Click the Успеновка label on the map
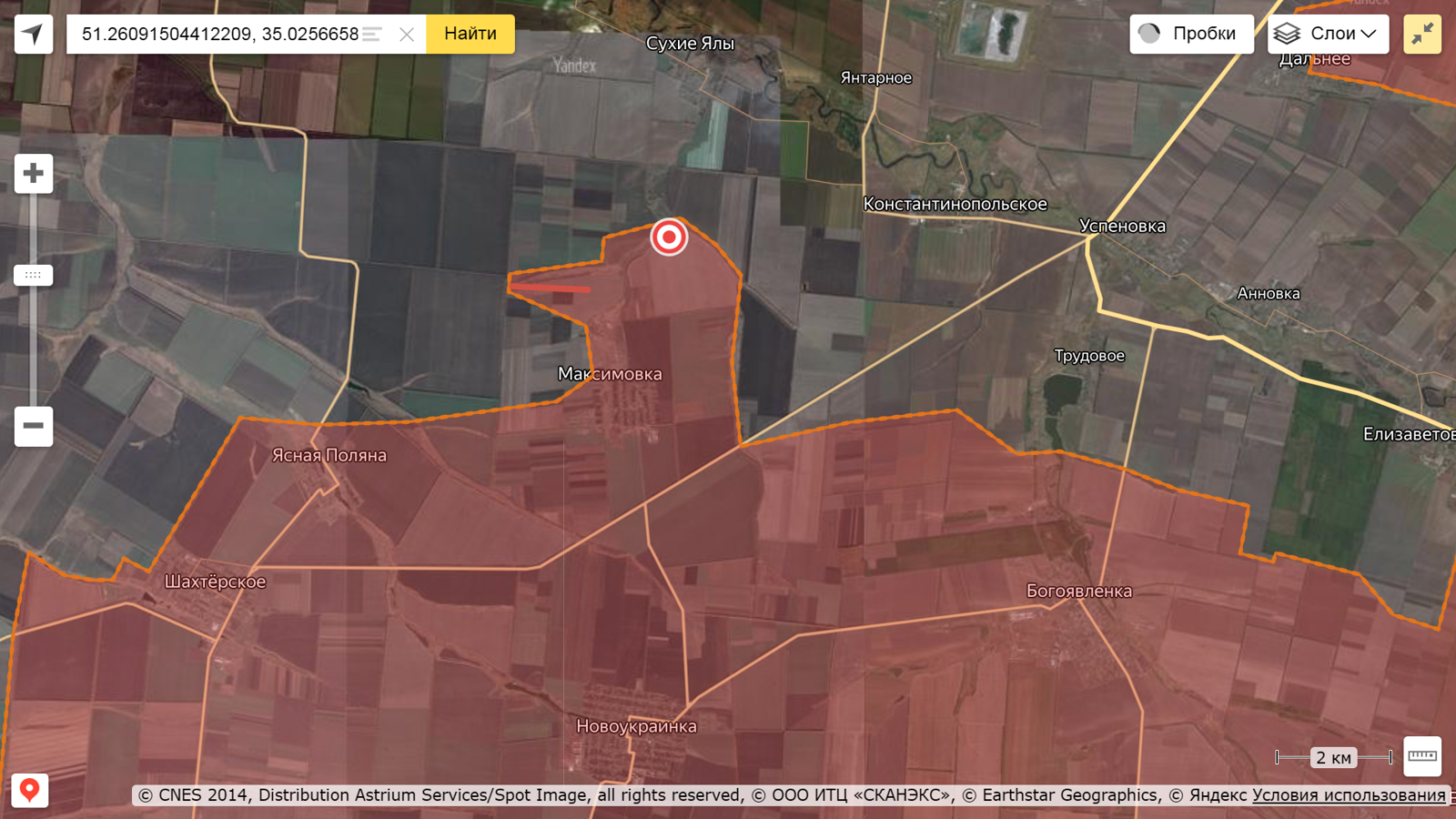Image resolution: width=1456 pixels, height=819 pixels. (x=1122, y=226)
